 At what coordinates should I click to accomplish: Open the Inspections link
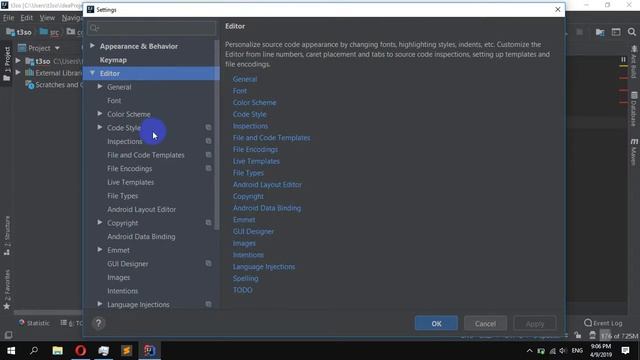tap(250, 126)
